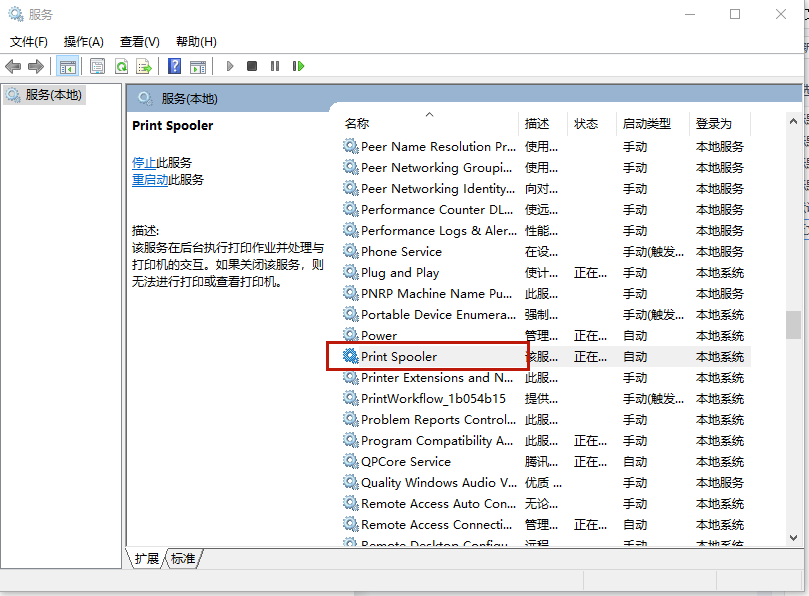This screenshot has height=596, width=809.
Task: Select PNRP Machine Name Pu... service
Action: (546, 294)
